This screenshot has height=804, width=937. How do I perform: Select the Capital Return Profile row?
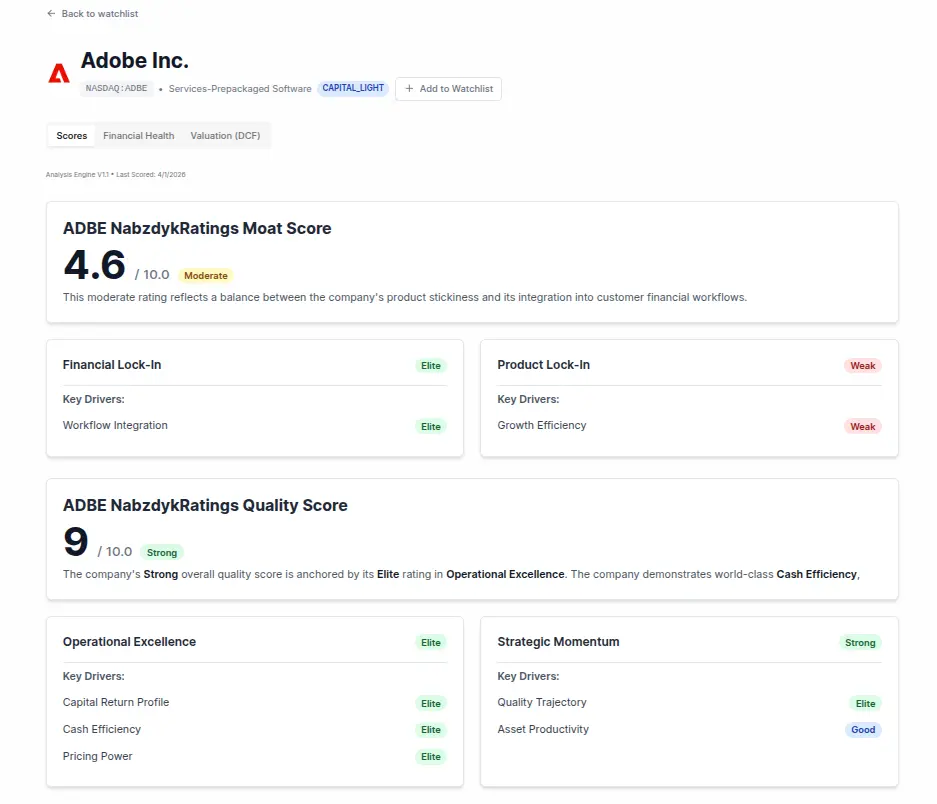(x=255, y=702)
